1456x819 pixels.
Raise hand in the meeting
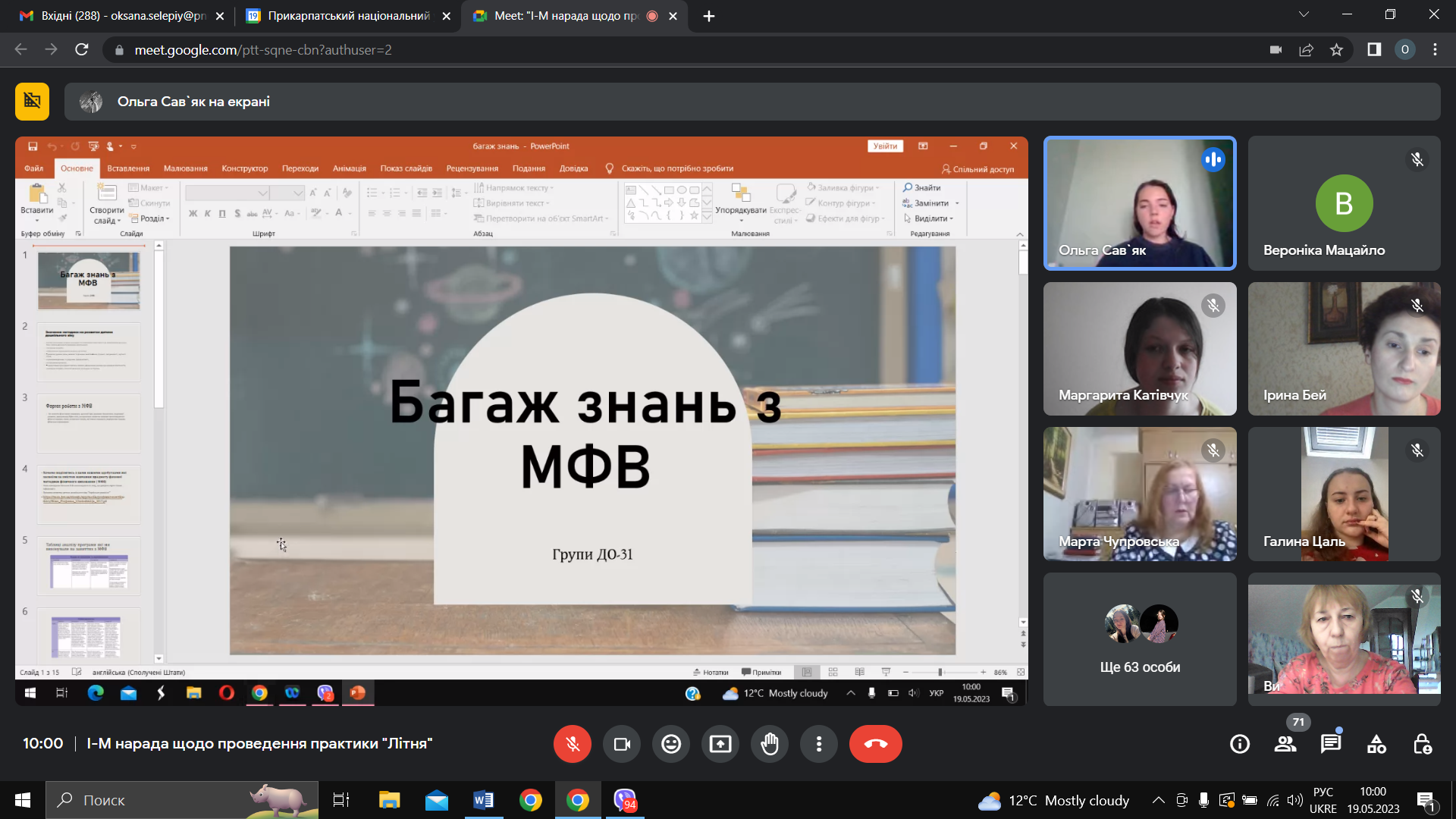tap(770, 744)
